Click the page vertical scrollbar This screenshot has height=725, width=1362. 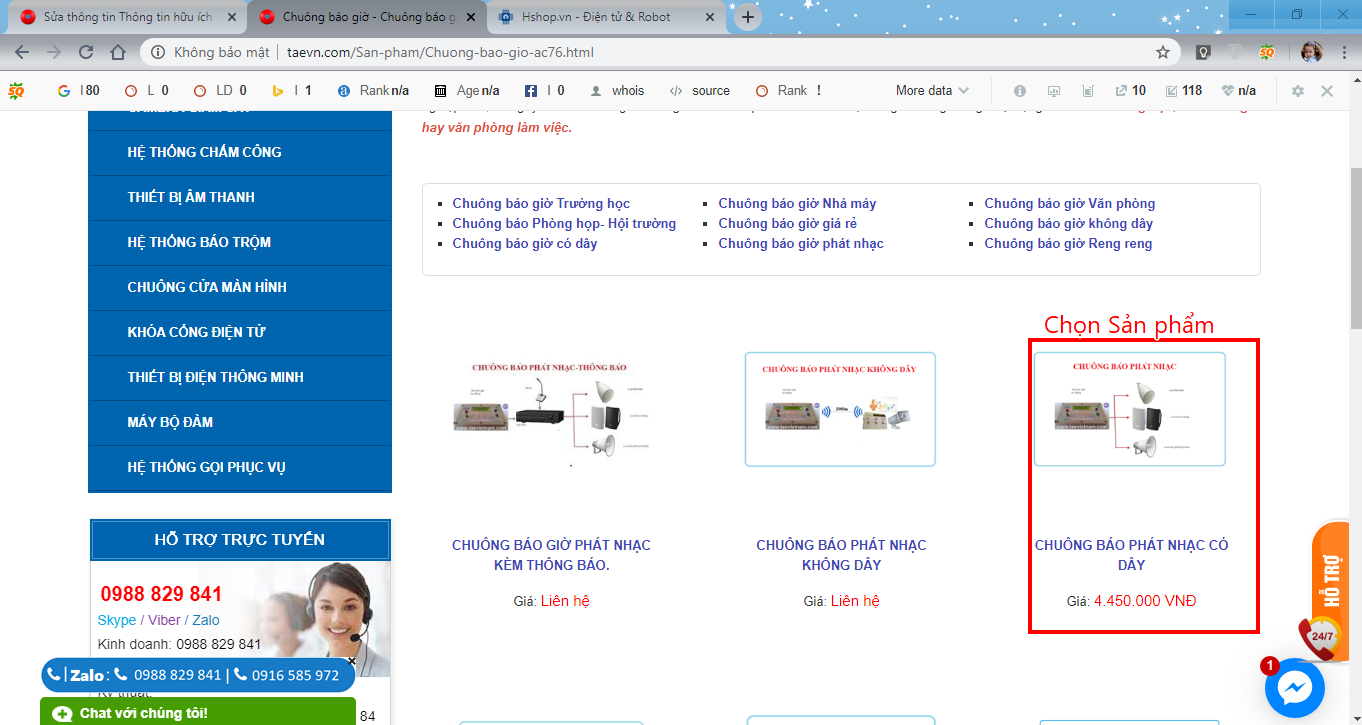[1355, 248]
